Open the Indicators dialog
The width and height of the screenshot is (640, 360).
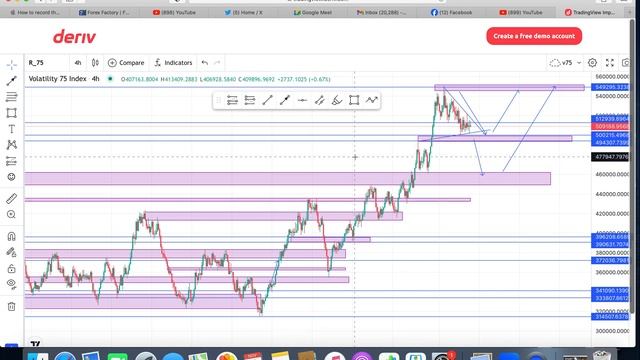point(173,63)
